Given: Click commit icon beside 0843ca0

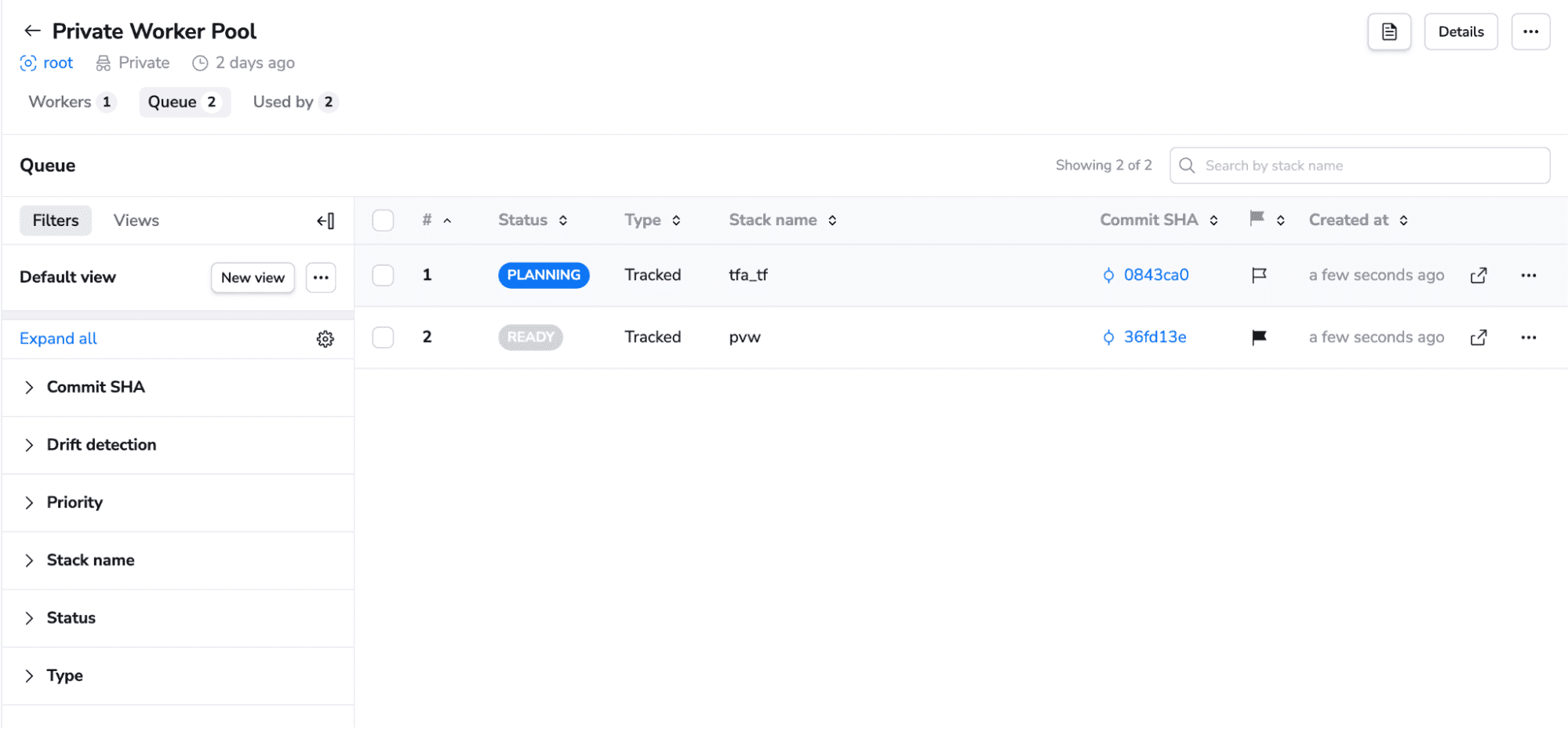Looking at the screenshot, I should pyautogui.click(x=1108, y=275).
